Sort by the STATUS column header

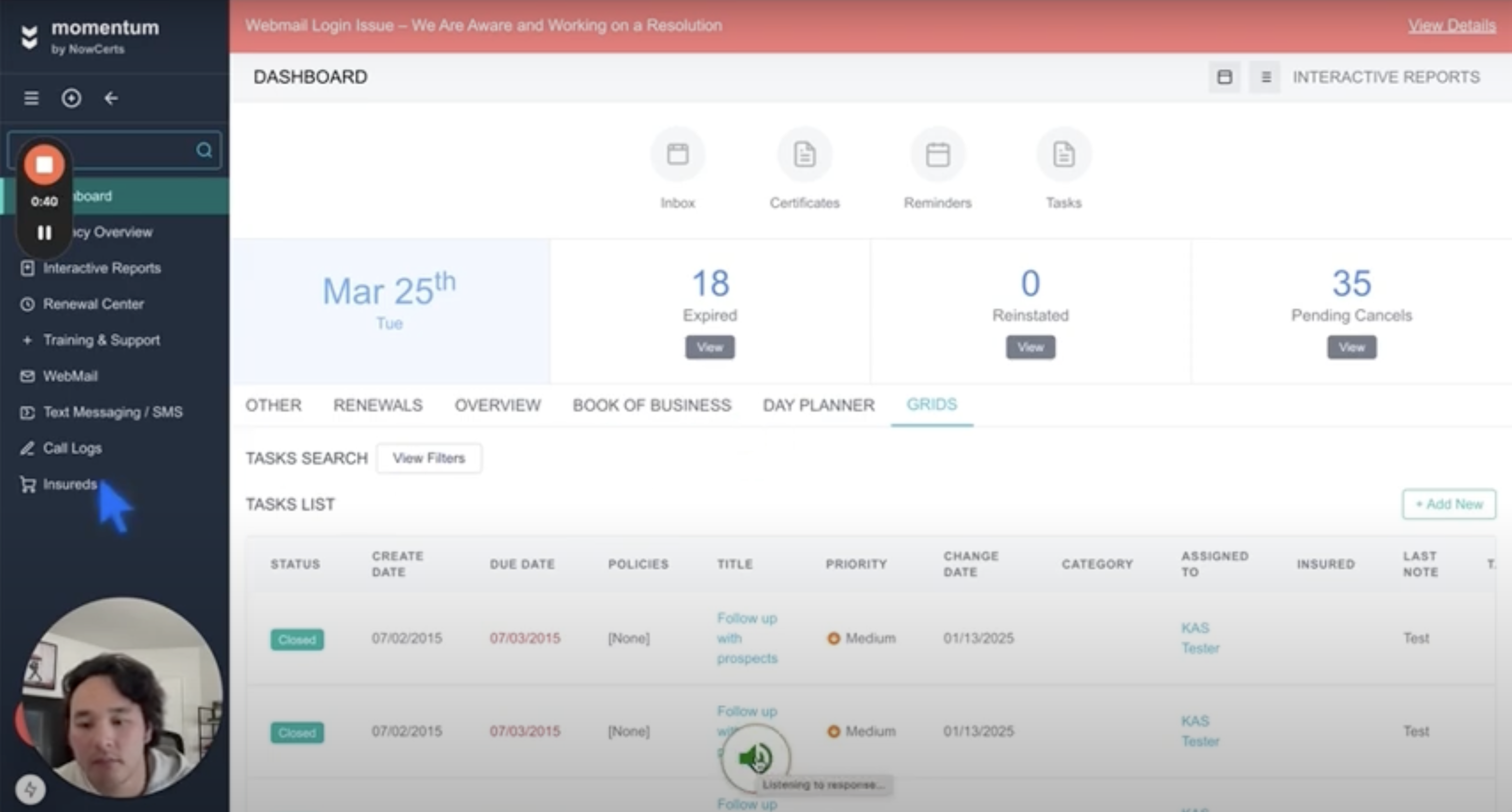pos(295,564)
